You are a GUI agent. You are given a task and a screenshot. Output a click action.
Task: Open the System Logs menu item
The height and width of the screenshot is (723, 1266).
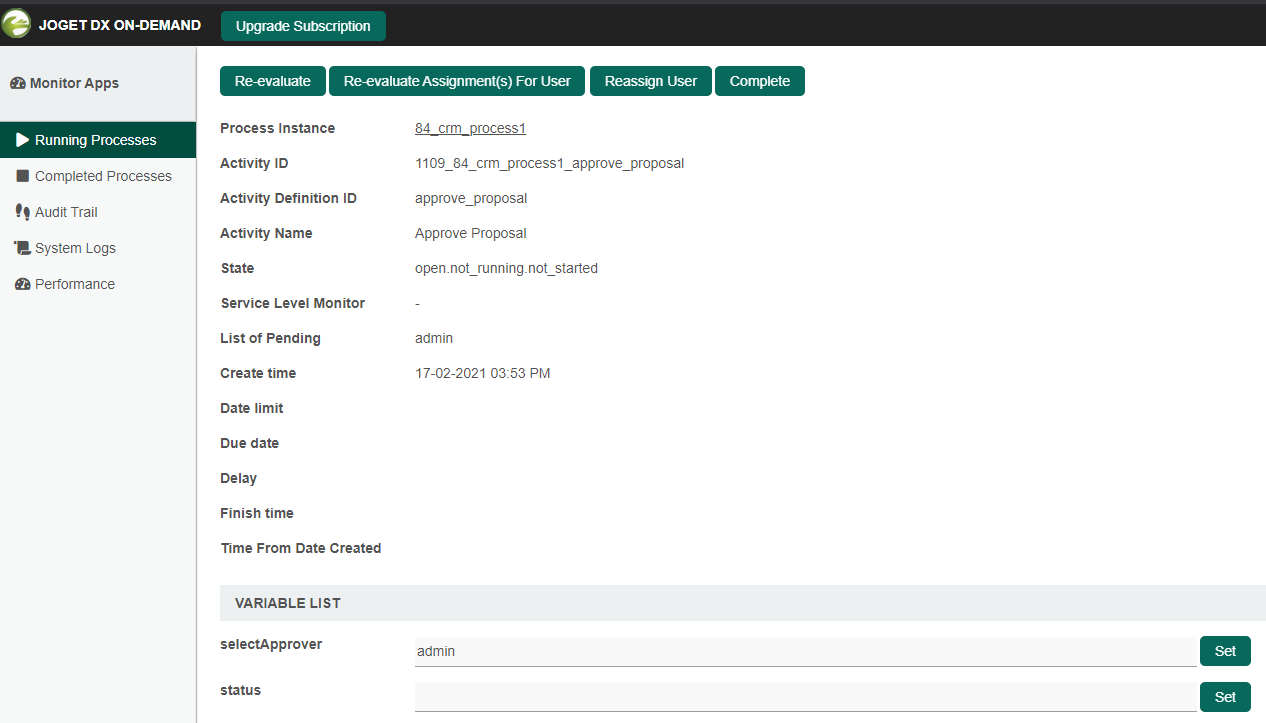coord(75,248)
